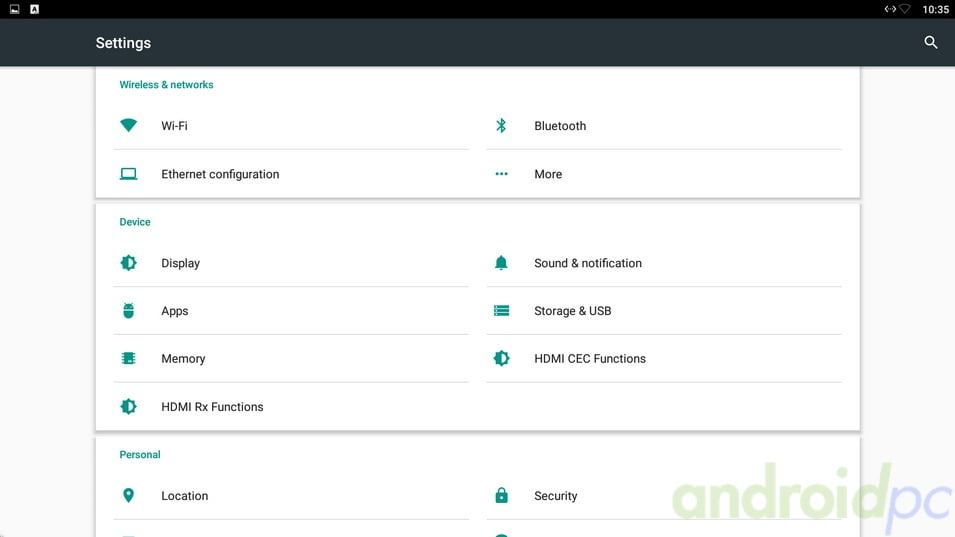Image resolution: width=955 pixels, height=537 pixels.
Task: Open Sound & notification settings
Action: point(664,263)
